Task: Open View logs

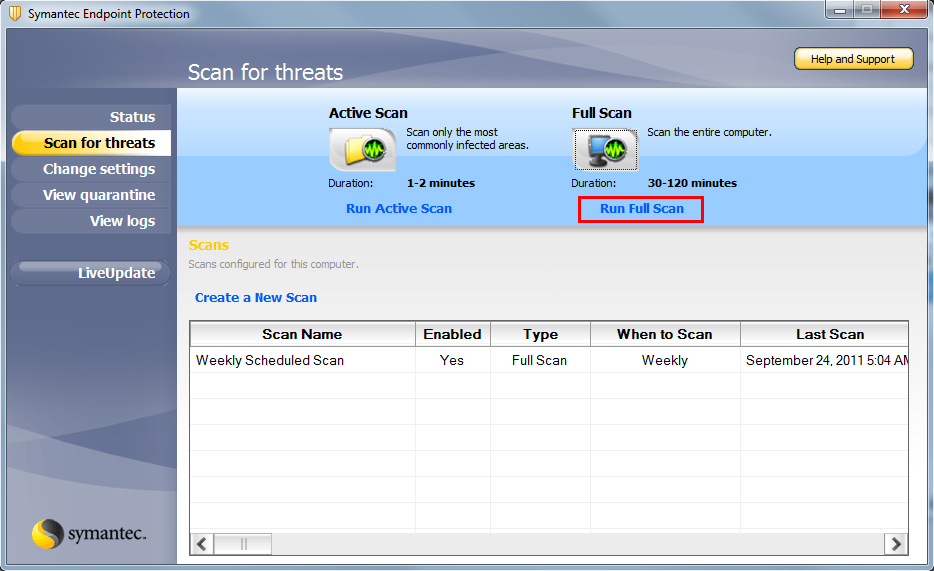Action: click(x=91, y=221)
